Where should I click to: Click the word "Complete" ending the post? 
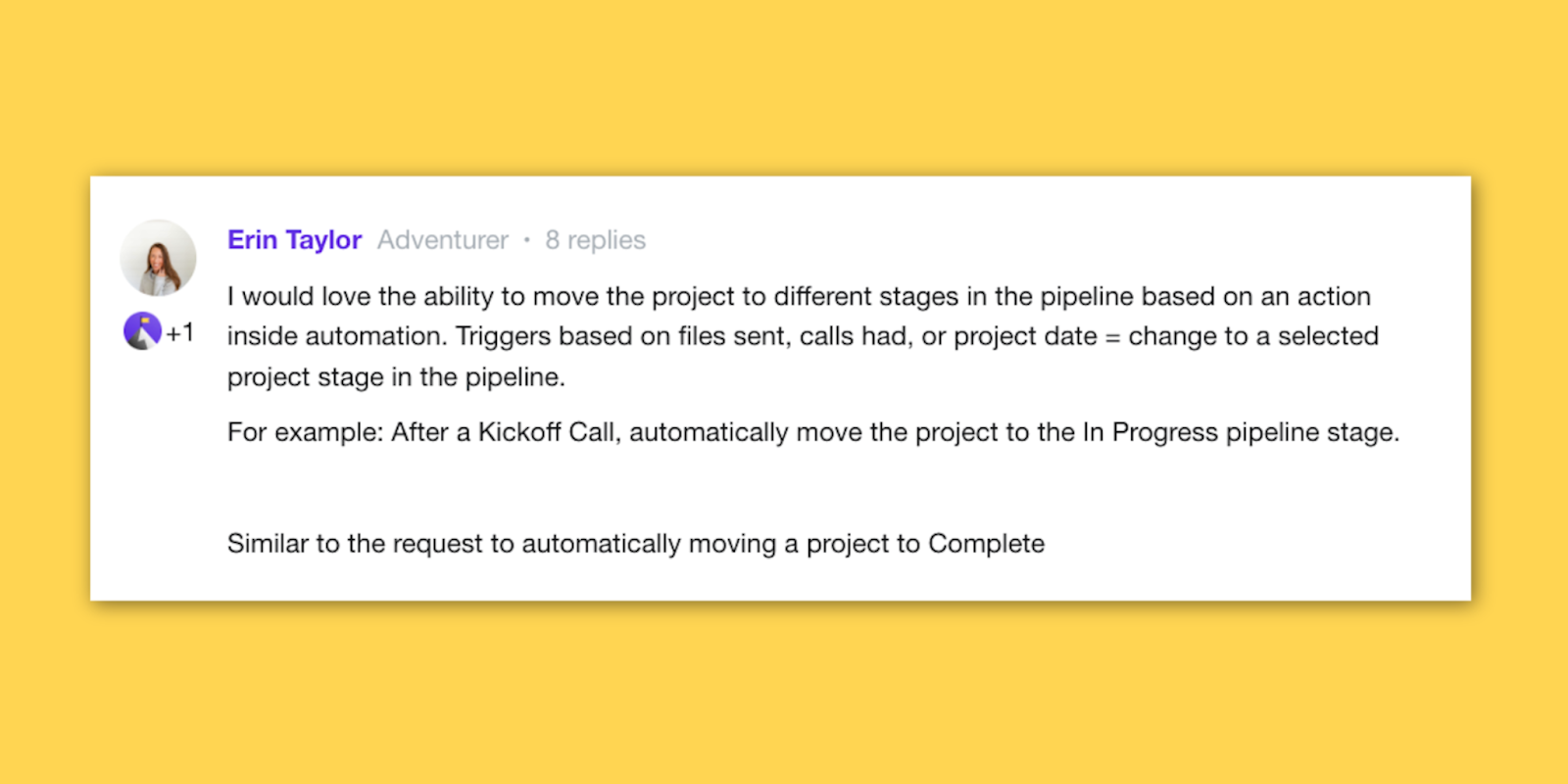[x=986, y=544]
